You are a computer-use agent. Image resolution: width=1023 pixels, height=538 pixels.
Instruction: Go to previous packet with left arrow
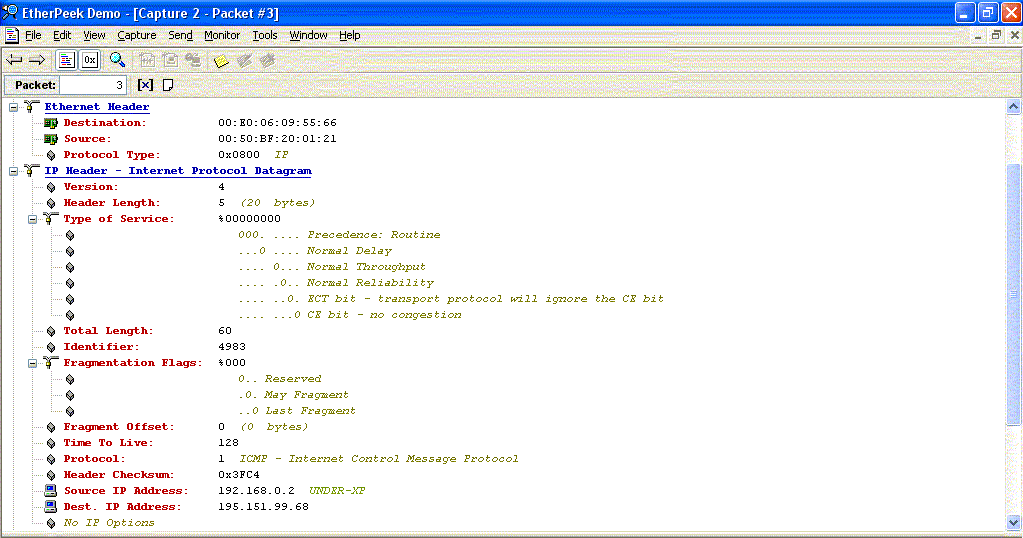pos(14,61)
